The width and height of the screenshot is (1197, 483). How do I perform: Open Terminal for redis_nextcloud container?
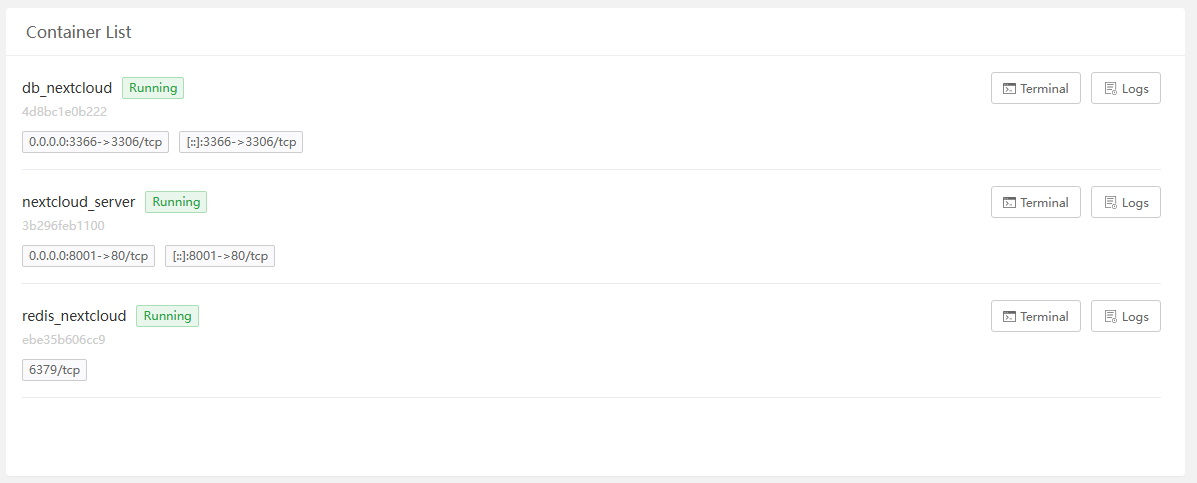[x=1035, y=316]
